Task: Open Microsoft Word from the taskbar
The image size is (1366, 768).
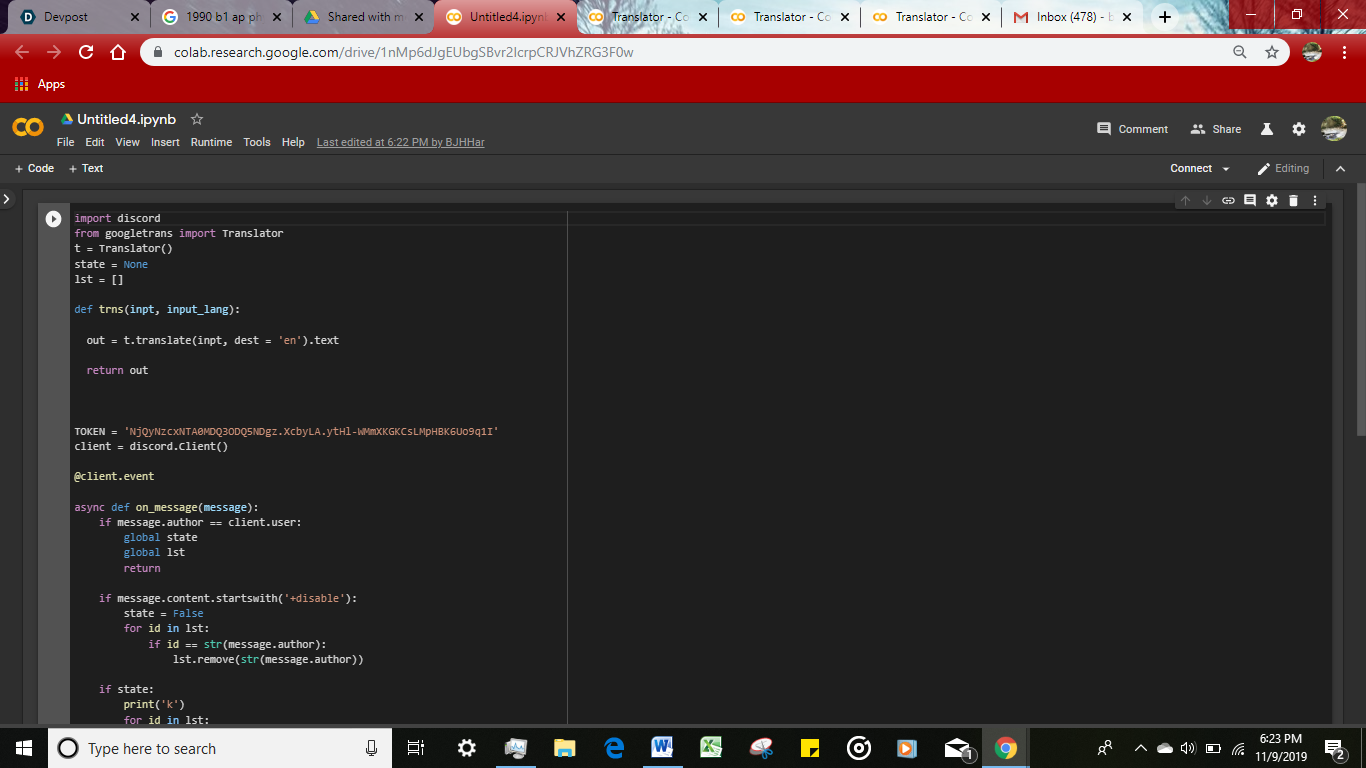Action: coord(662,748)
